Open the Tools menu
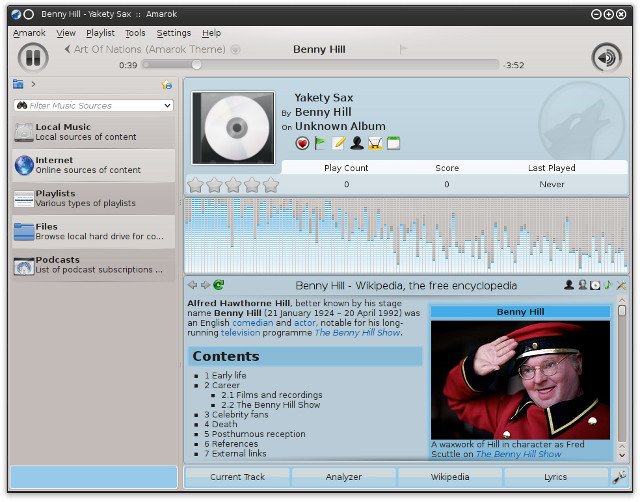The width and height of the screenshot is (640, 502). tap(135, 33)
